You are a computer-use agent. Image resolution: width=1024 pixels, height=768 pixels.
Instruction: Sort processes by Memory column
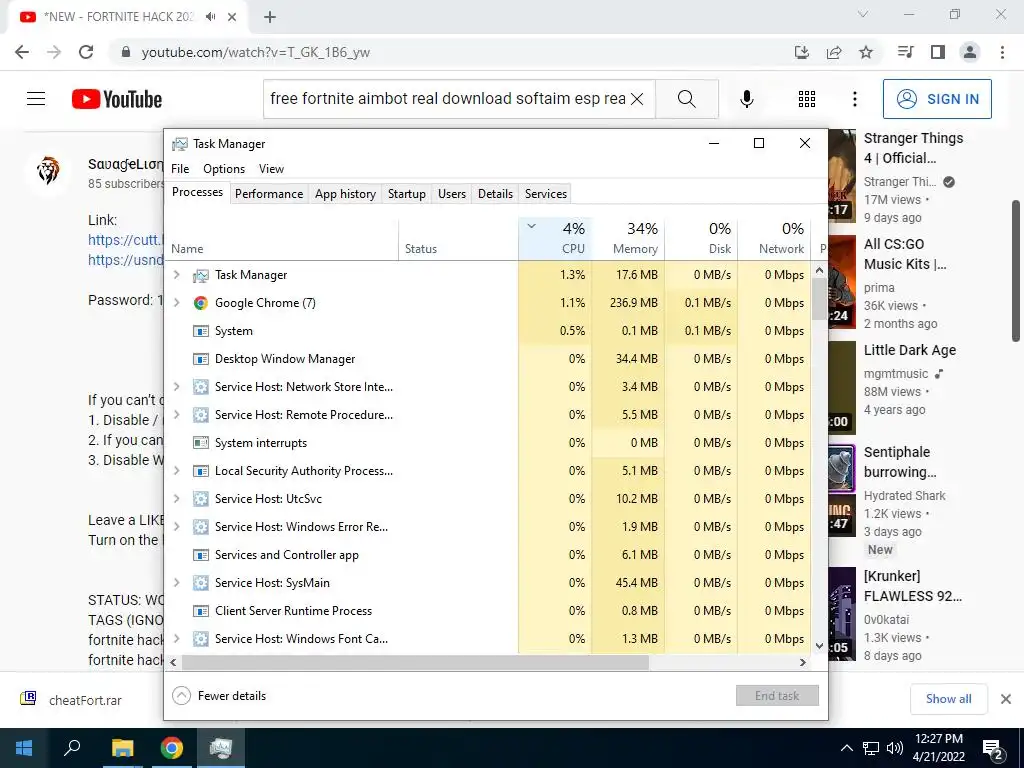[628, 238]
